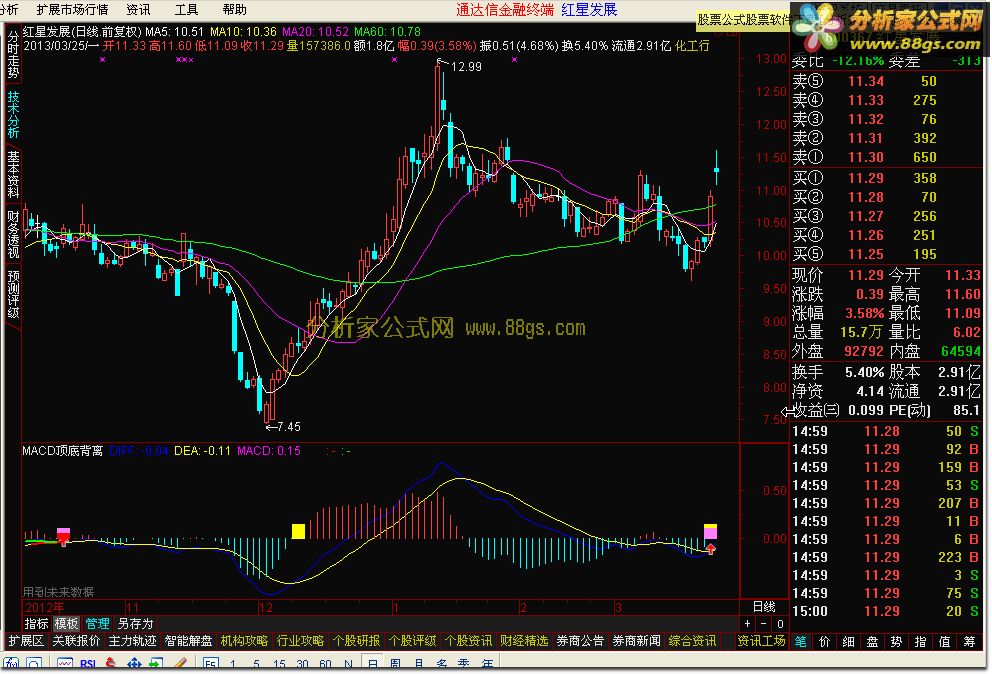
Task: Open the 工具 menu
Action: coord(186,9)
